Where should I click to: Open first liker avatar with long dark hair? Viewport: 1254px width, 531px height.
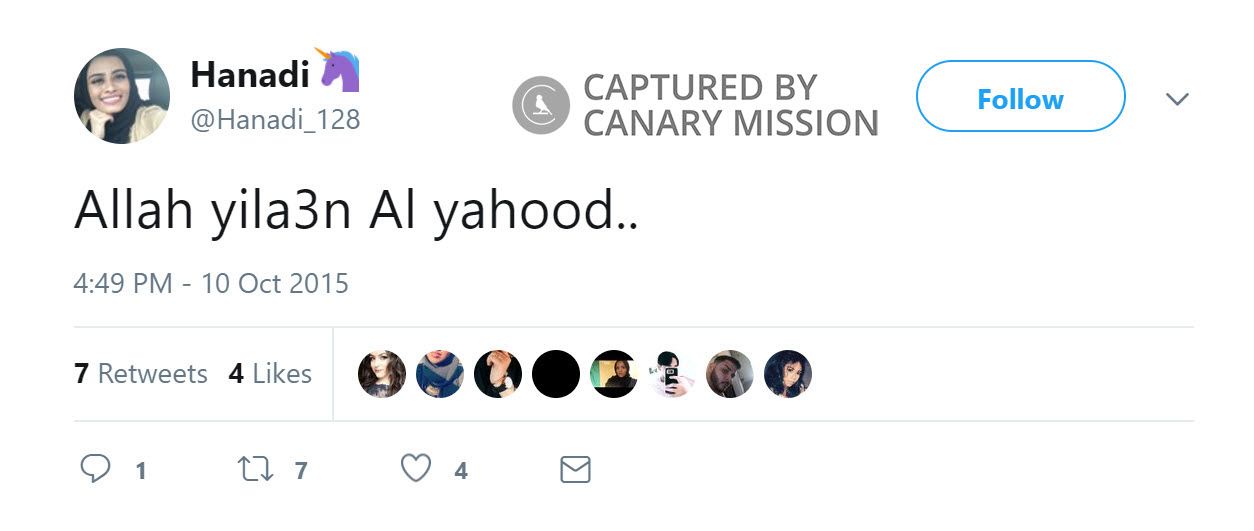click(x=382, y=374)
